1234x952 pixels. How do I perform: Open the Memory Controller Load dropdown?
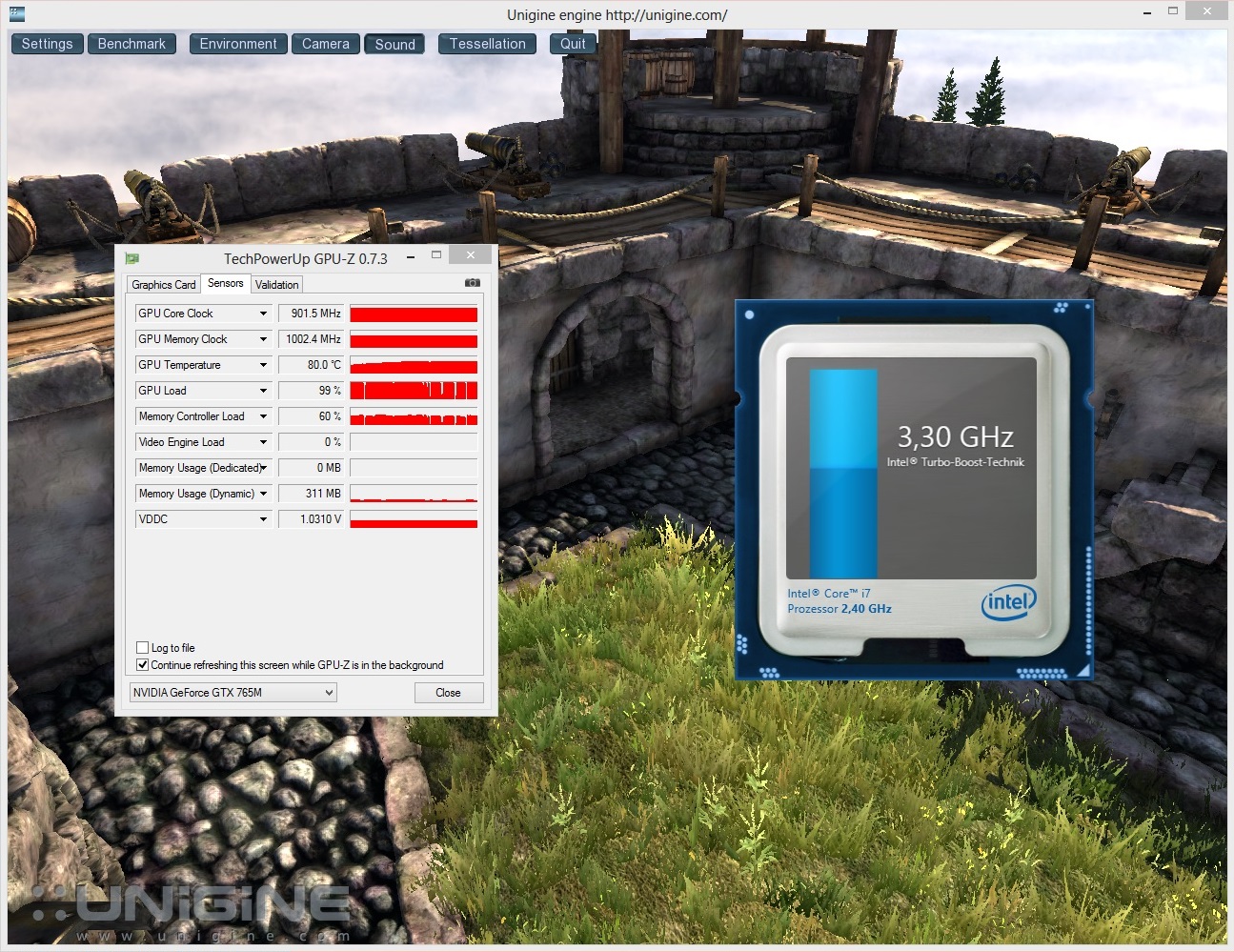264,416
